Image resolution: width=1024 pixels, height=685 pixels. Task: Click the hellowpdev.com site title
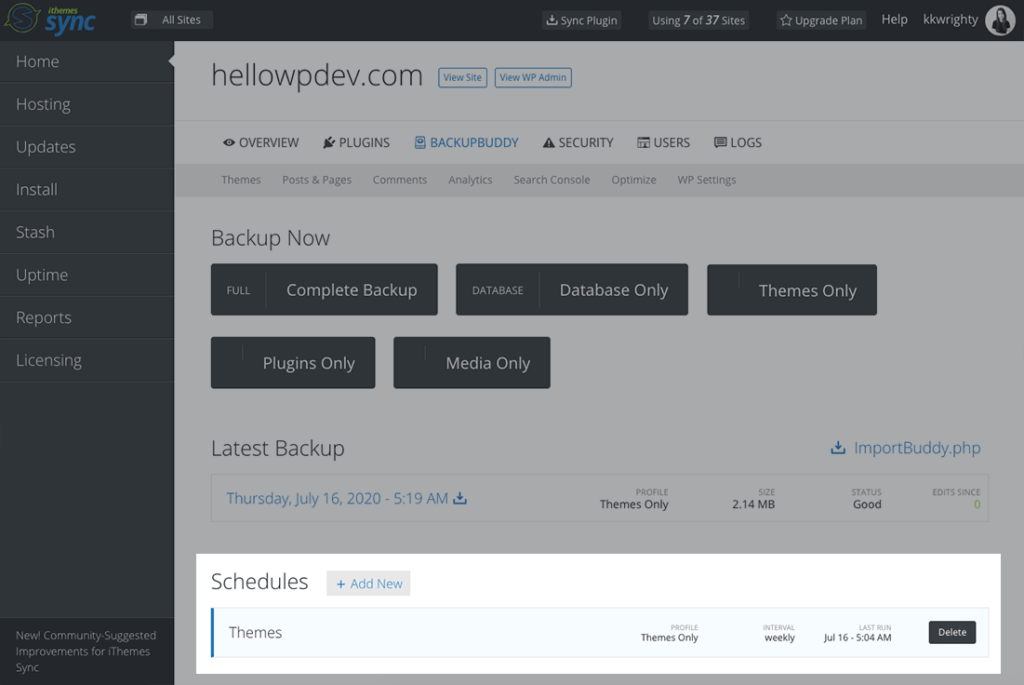click(317, 76)
